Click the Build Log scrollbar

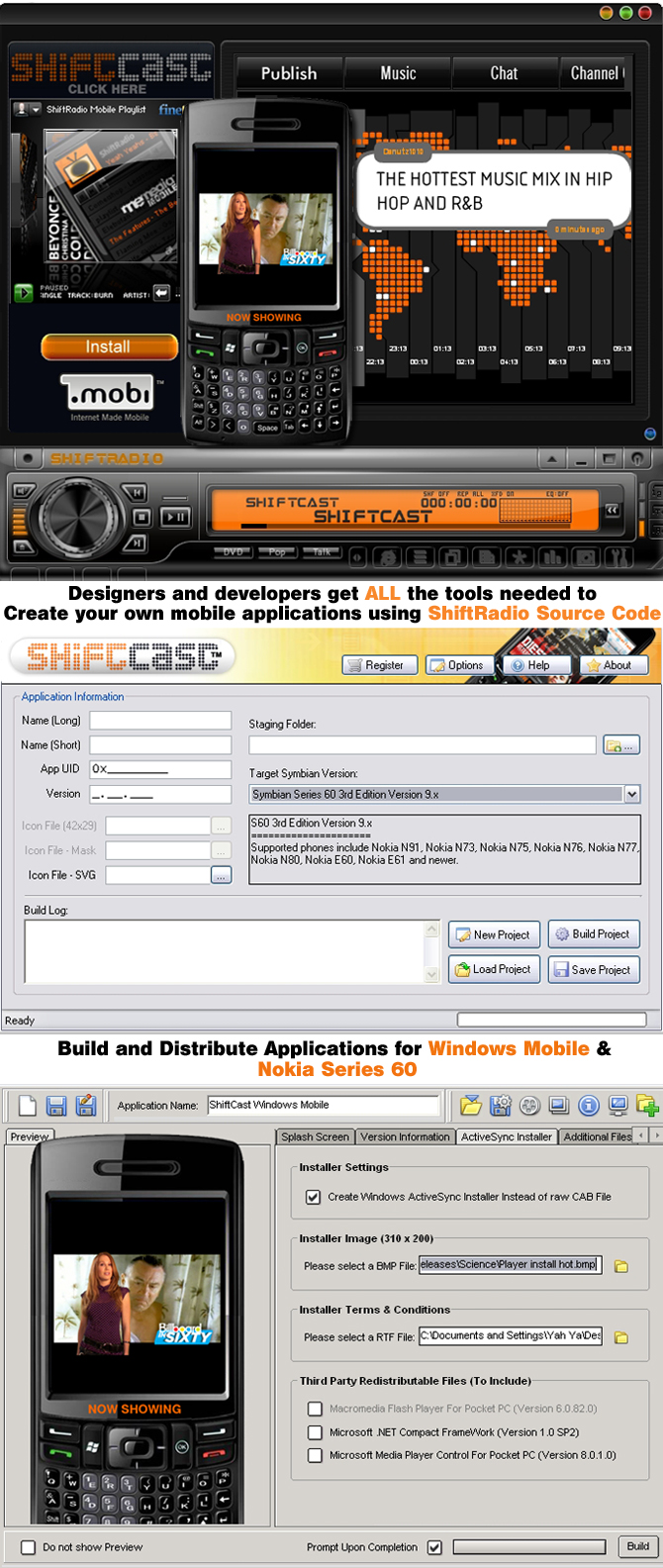pos(431,951)
